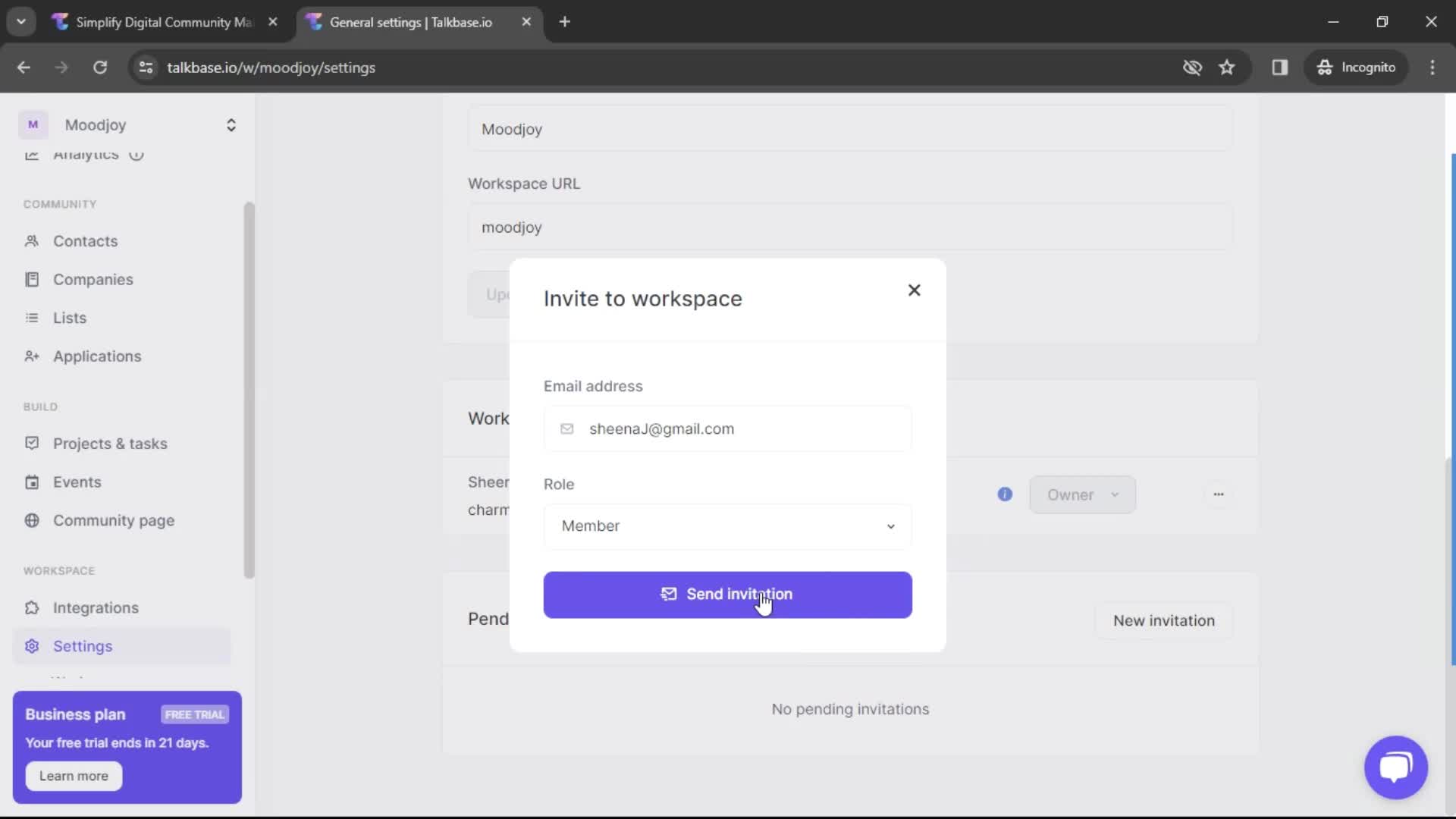Click New invitation button
The height and width of the screenshot is (819, 1456).
(x=1164, y=621)
